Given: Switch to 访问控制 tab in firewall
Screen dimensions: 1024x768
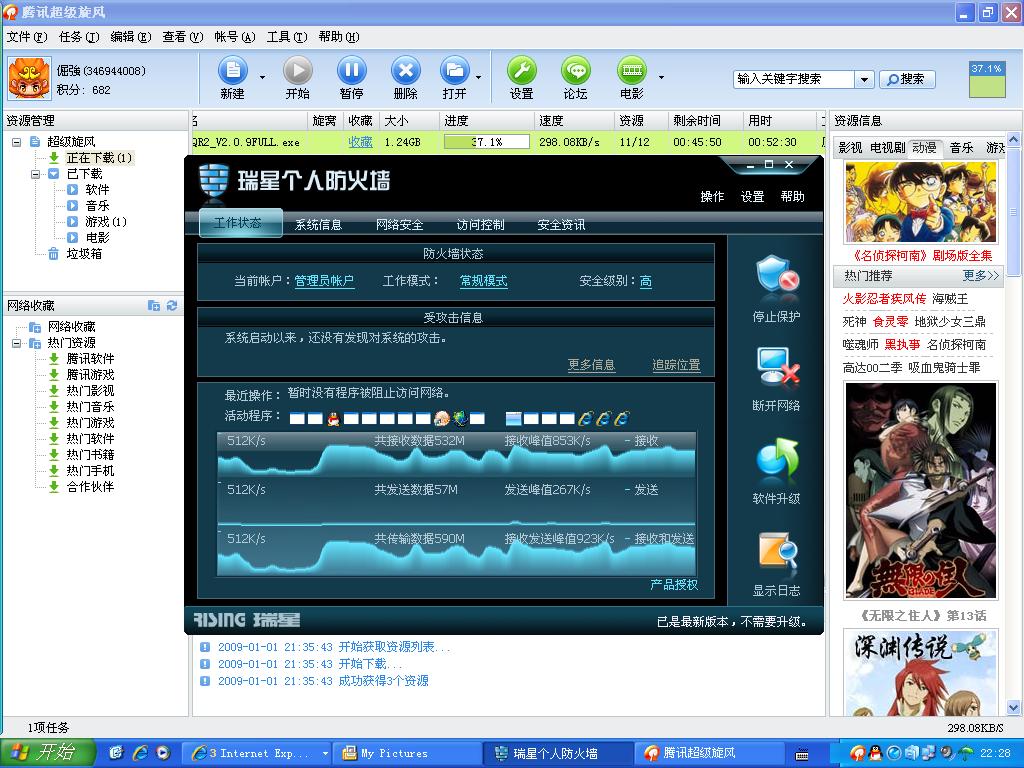Looking at the screenshot, I should point(481,225).
